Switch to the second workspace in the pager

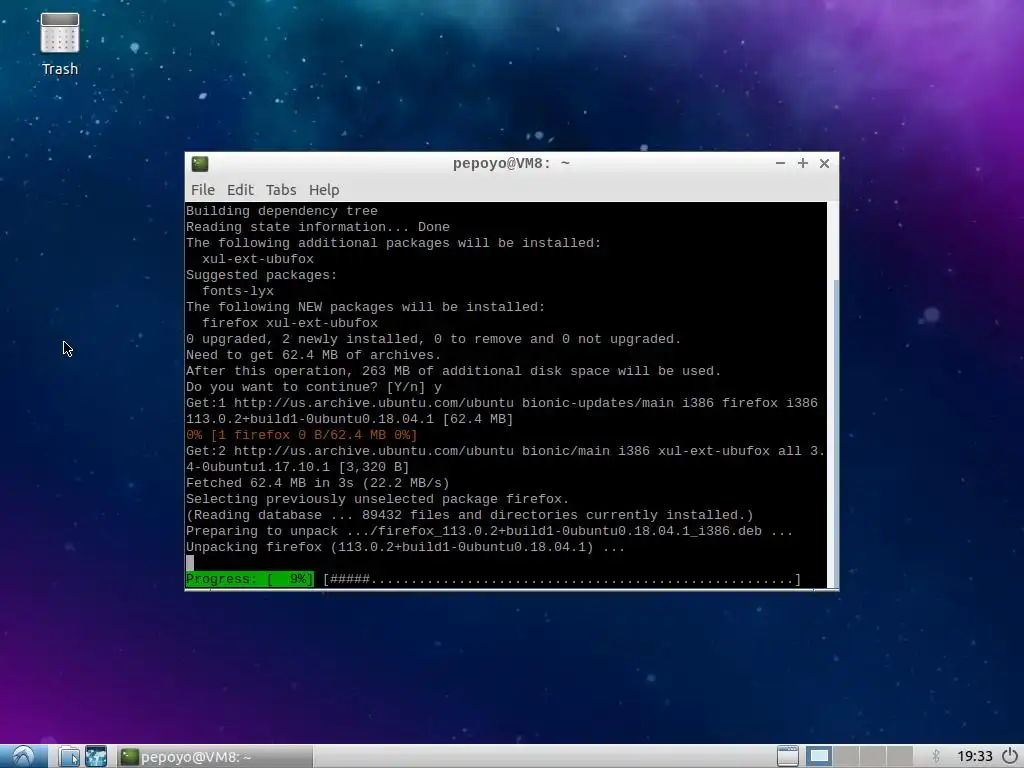click(x=846, y=756)
